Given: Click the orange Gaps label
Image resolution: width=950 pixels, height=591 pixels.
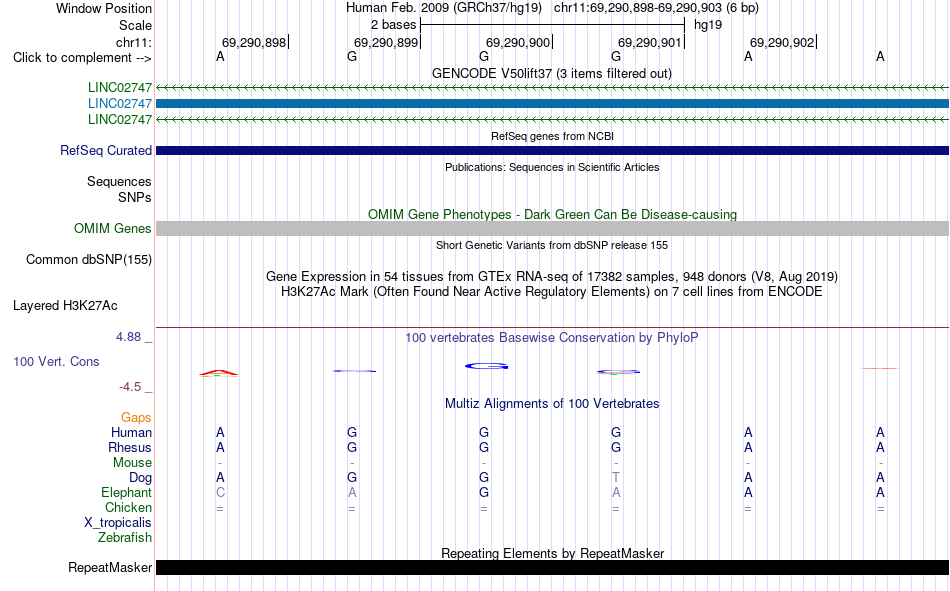Looking at the screenshot, I should point(136,418).
